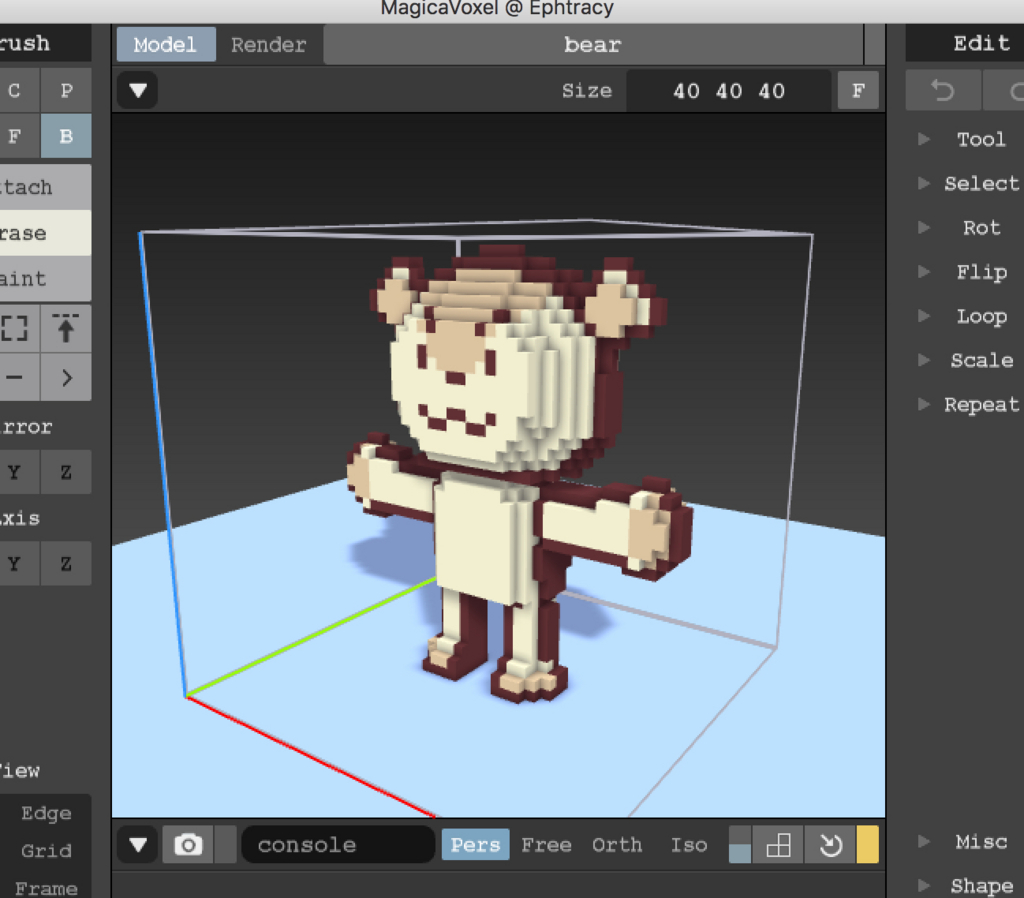The image size is (1024, 898).
Task: Click the Edit panel header
Action: (967, 43)
